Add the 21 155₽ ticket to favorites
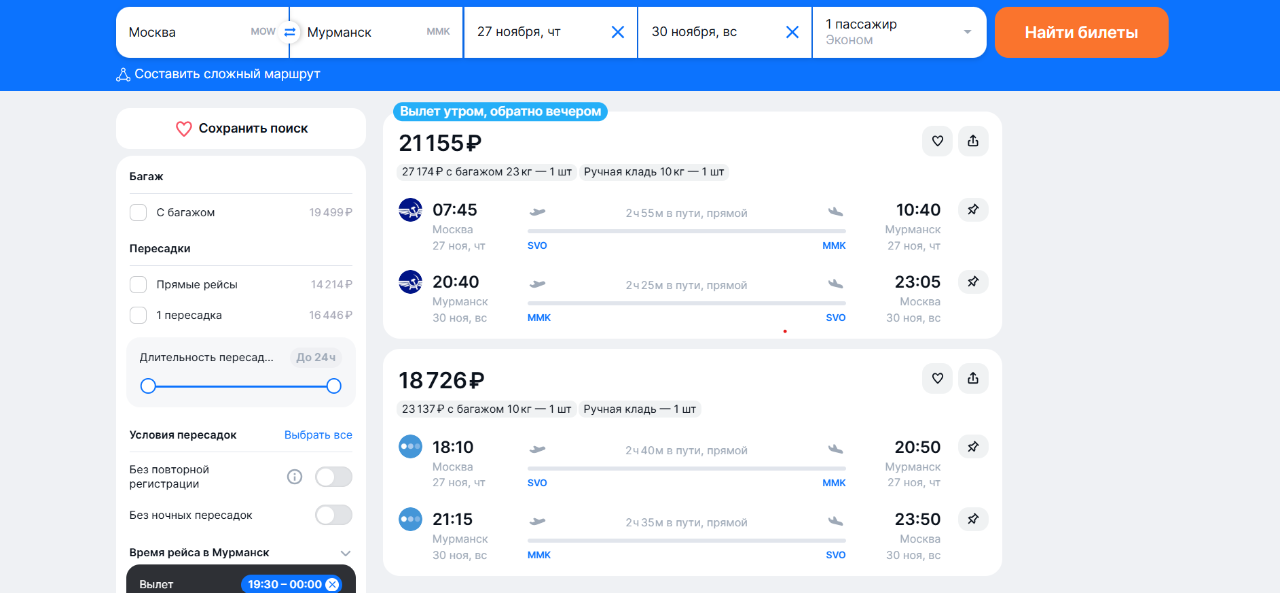The width and height of the screenshot is (1280, 593). tap(937, 141)
